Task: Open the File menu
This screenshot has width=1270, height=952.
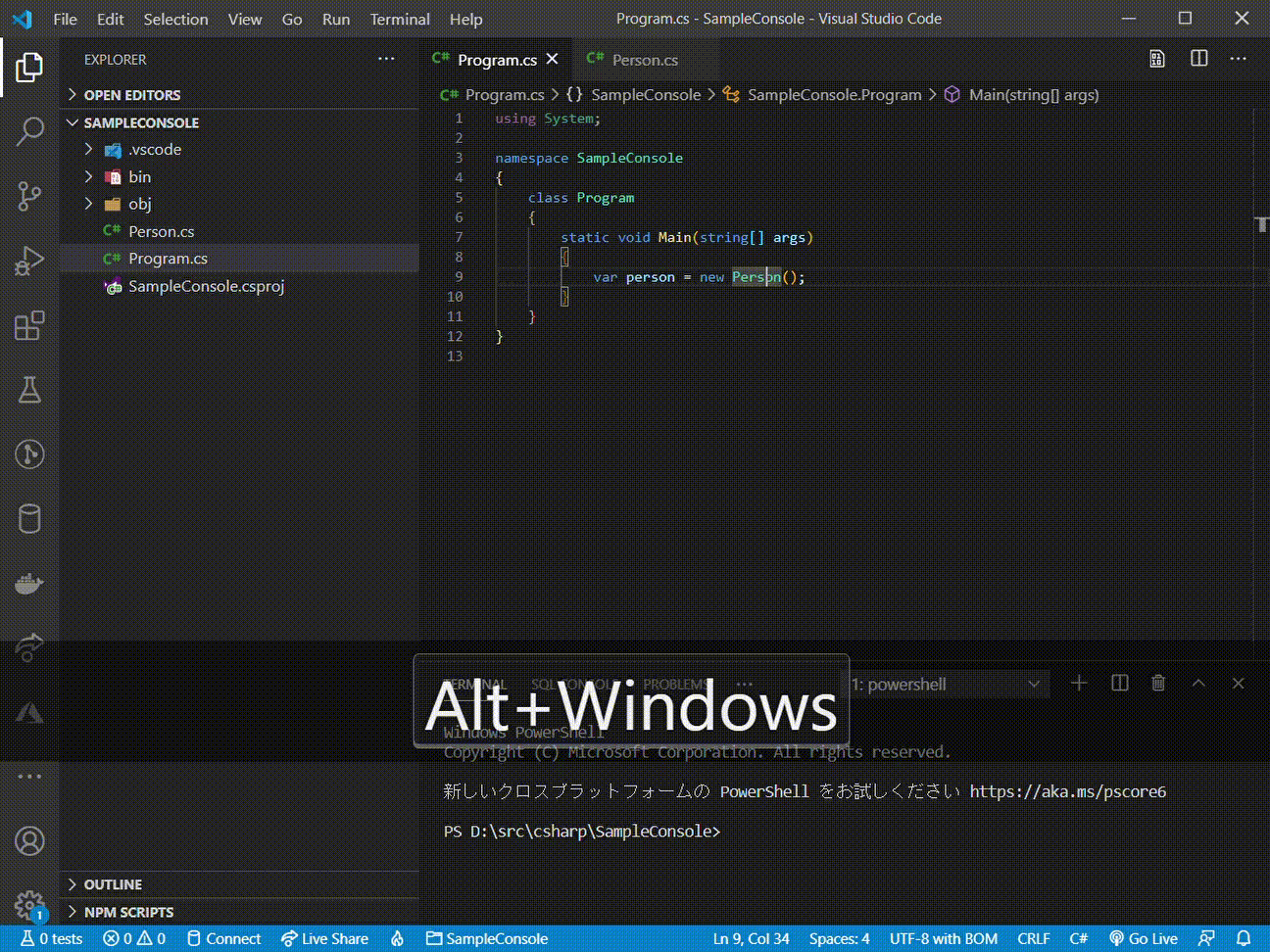Action: click(x=66, y=19)
